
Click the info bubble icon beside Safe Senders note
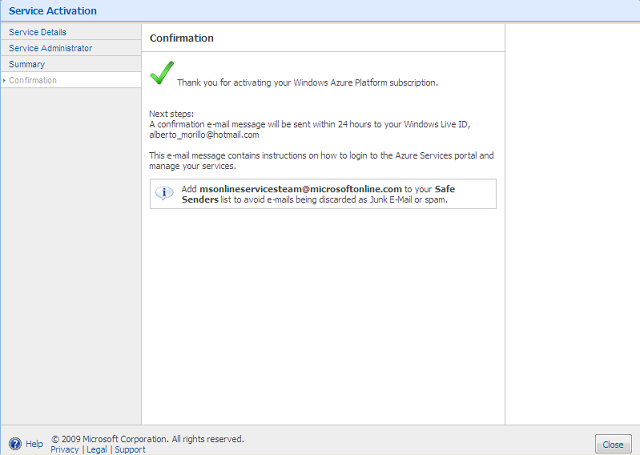tap(164, 192)
